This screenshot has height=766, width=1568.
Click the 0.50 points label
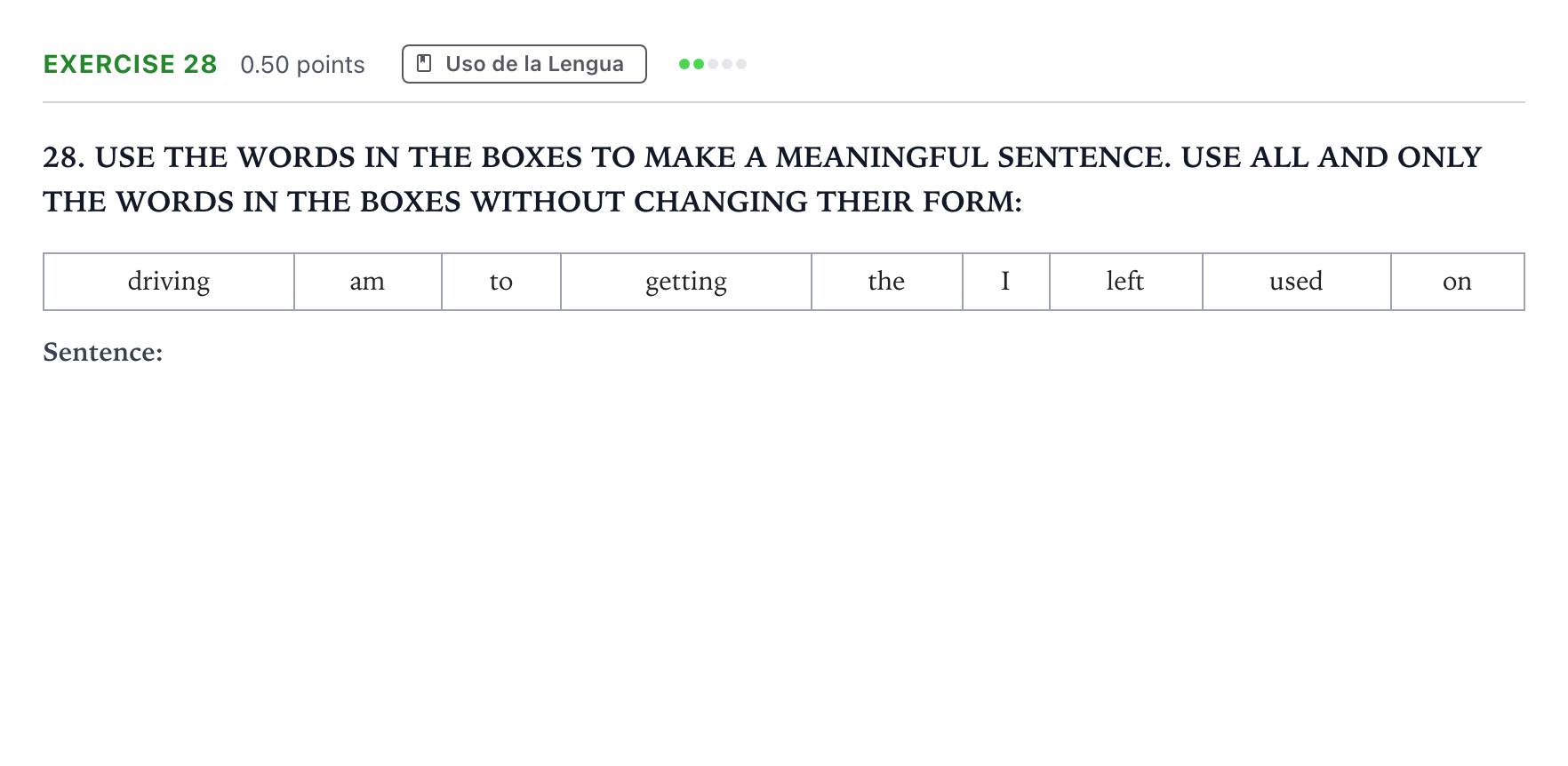pos(302,65)
